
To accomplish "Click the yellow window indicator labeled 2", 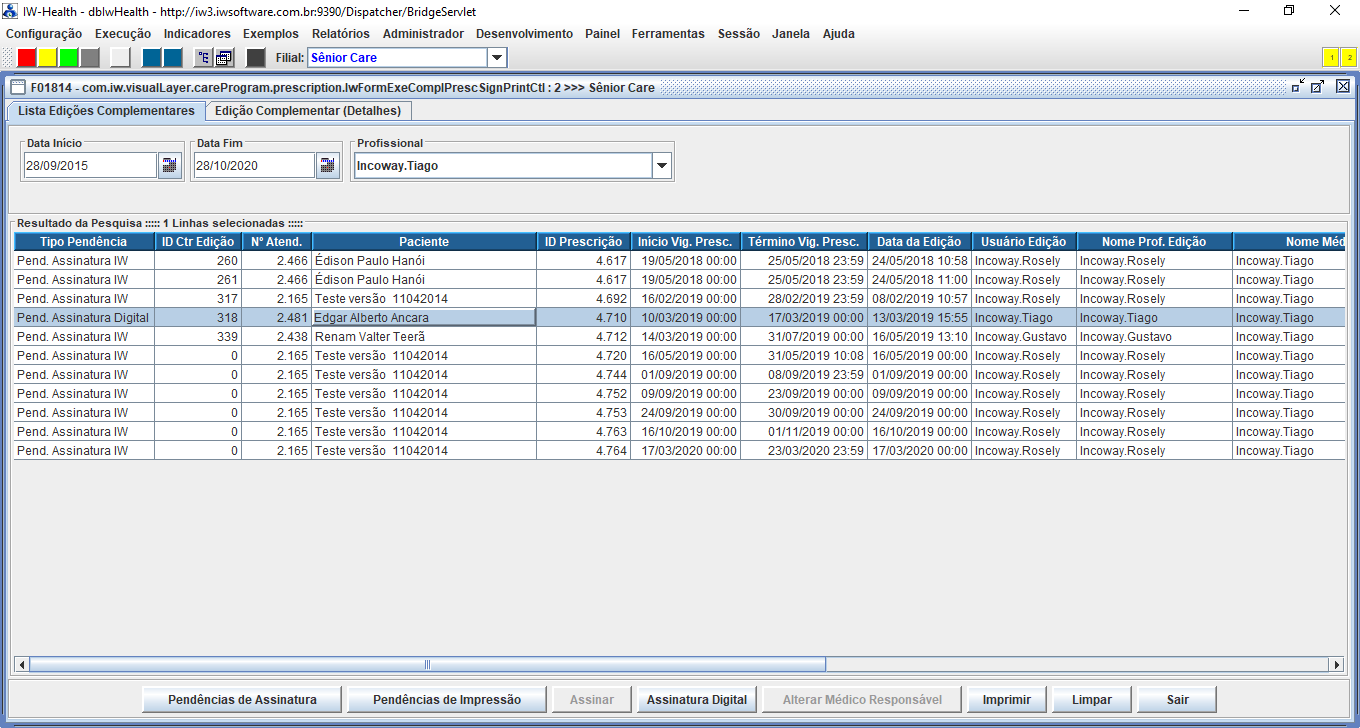I will pyautogui.click(x=1348, y=58).
